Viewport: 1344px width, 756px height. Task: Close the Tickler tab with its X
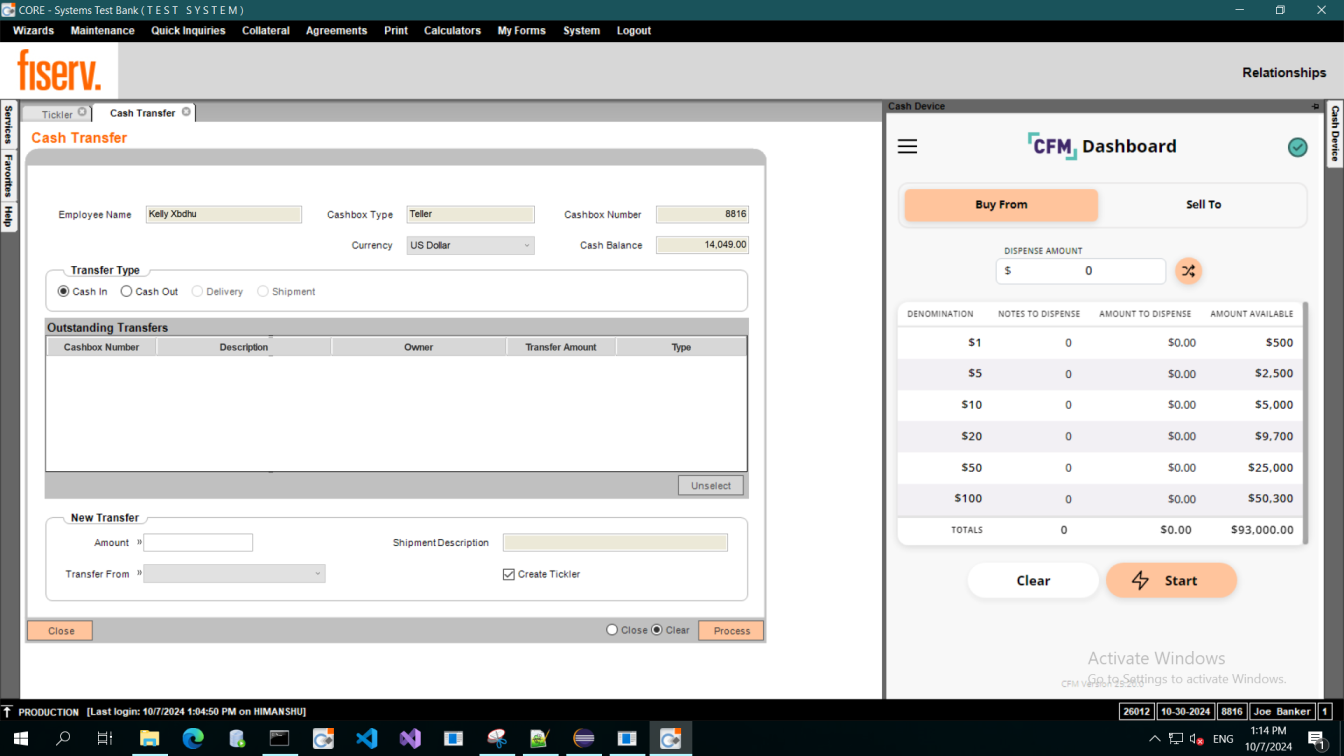point(82,112)
